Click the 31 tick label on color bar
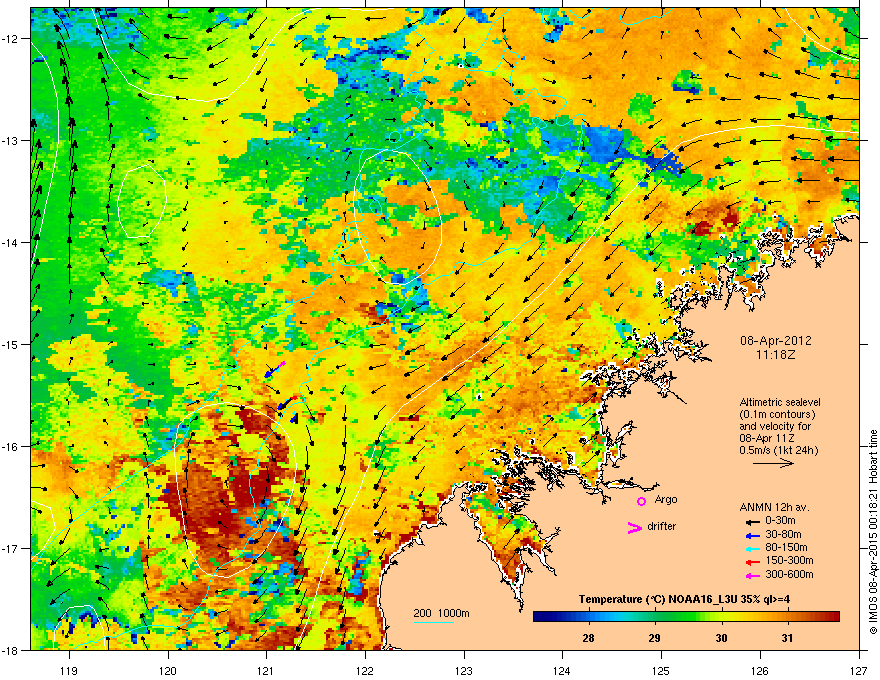This screenshot has height=680, width=880. coord(787,638)
